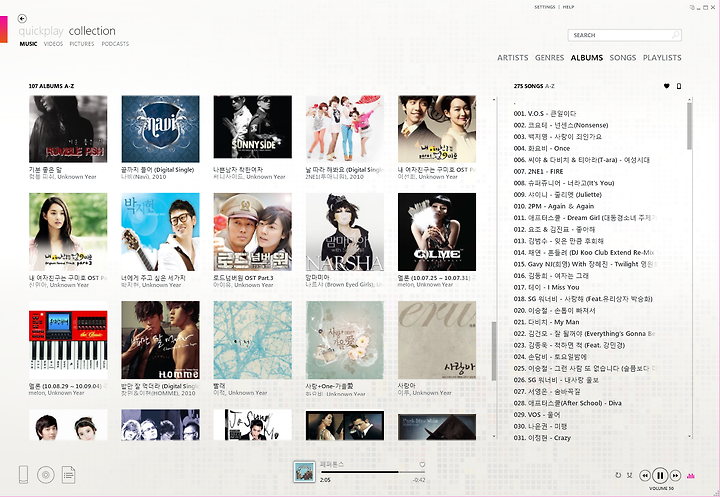Skip to next track

click(675, 475)
